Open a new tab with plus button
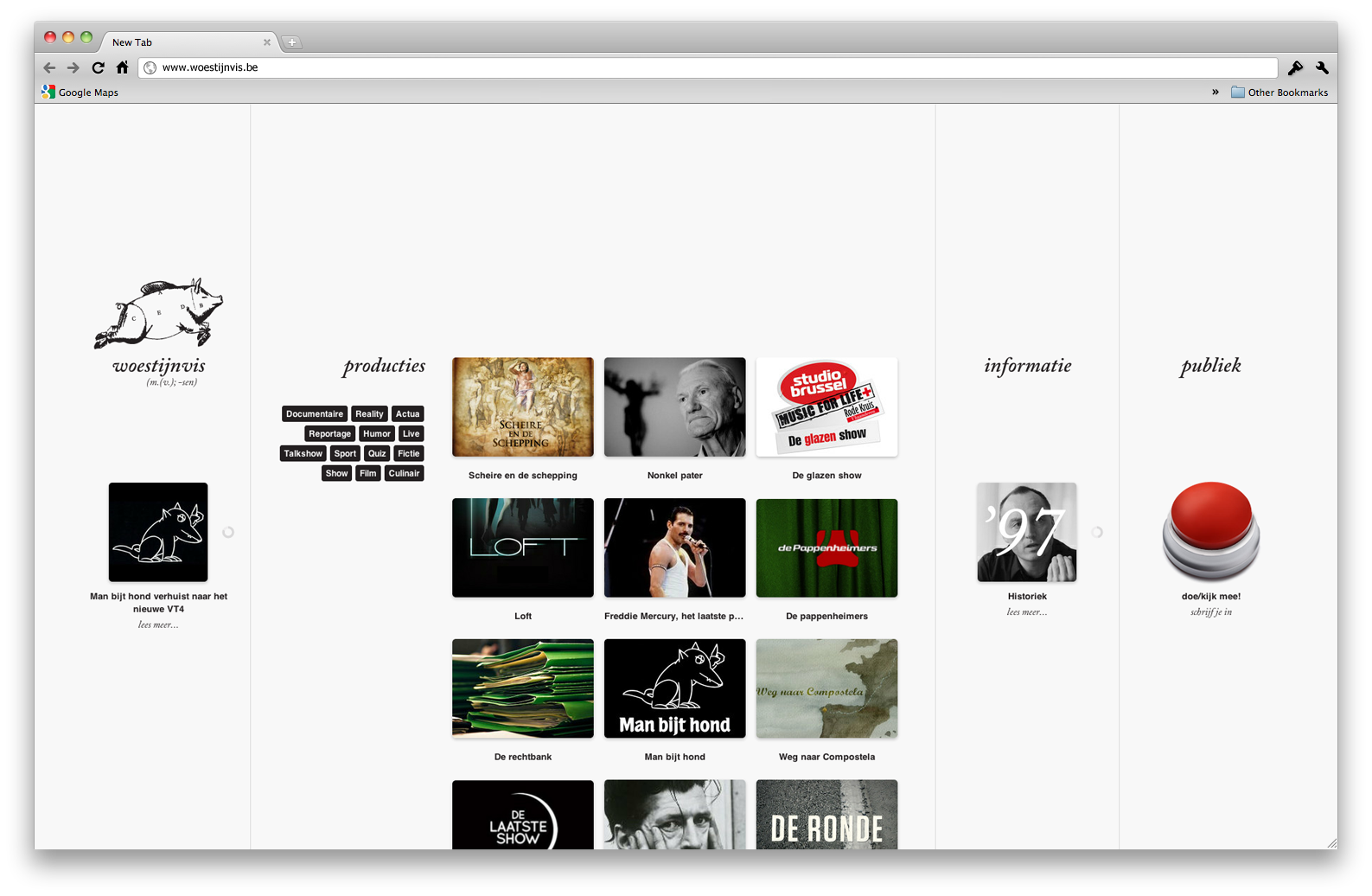Screen dimensions: 1372x896 tap(292, 42)
